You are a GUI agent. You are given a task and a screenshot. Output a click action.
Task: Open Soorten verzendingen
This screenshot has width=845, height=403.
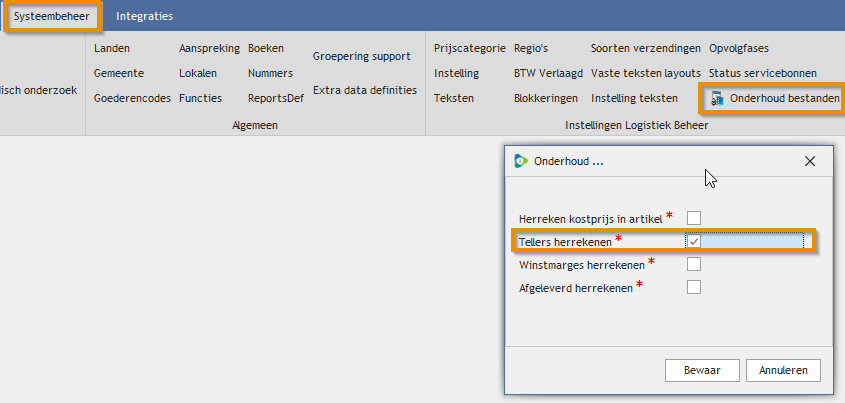[x=644, y=48]
